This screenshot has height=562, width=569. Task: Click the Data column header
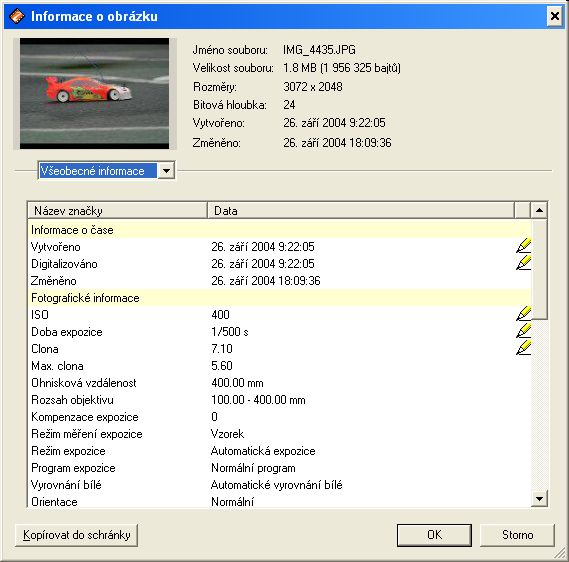tap(361, 210)
